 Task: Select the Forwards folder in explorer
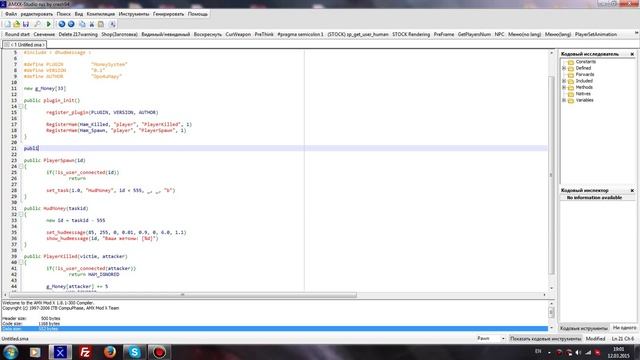[x=584, y=74]
